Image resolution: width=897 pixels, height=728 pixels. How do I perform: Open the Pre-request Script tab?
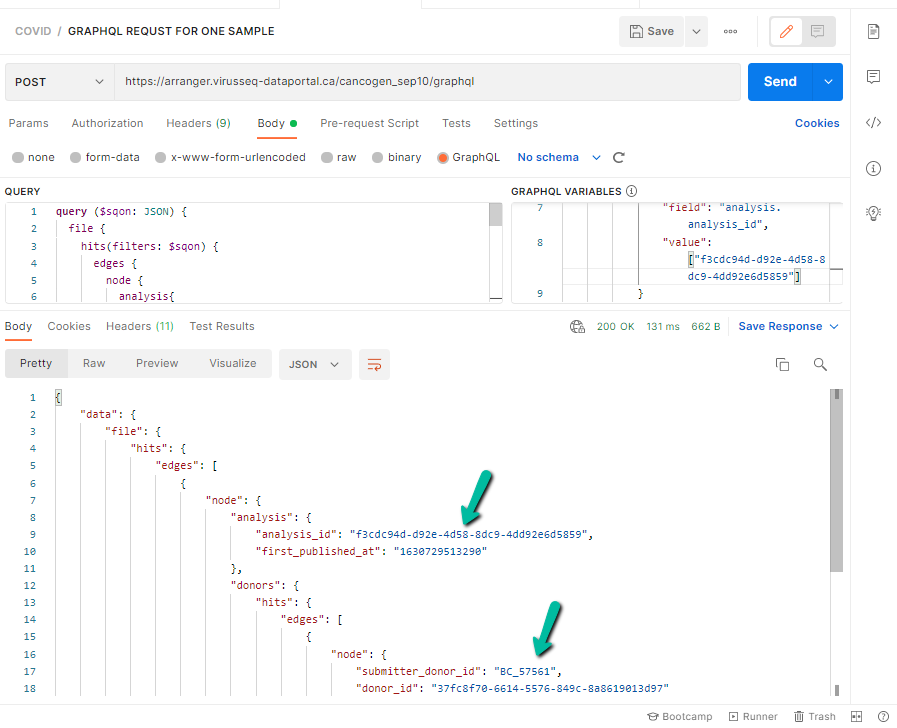click(x=369, y=123)
